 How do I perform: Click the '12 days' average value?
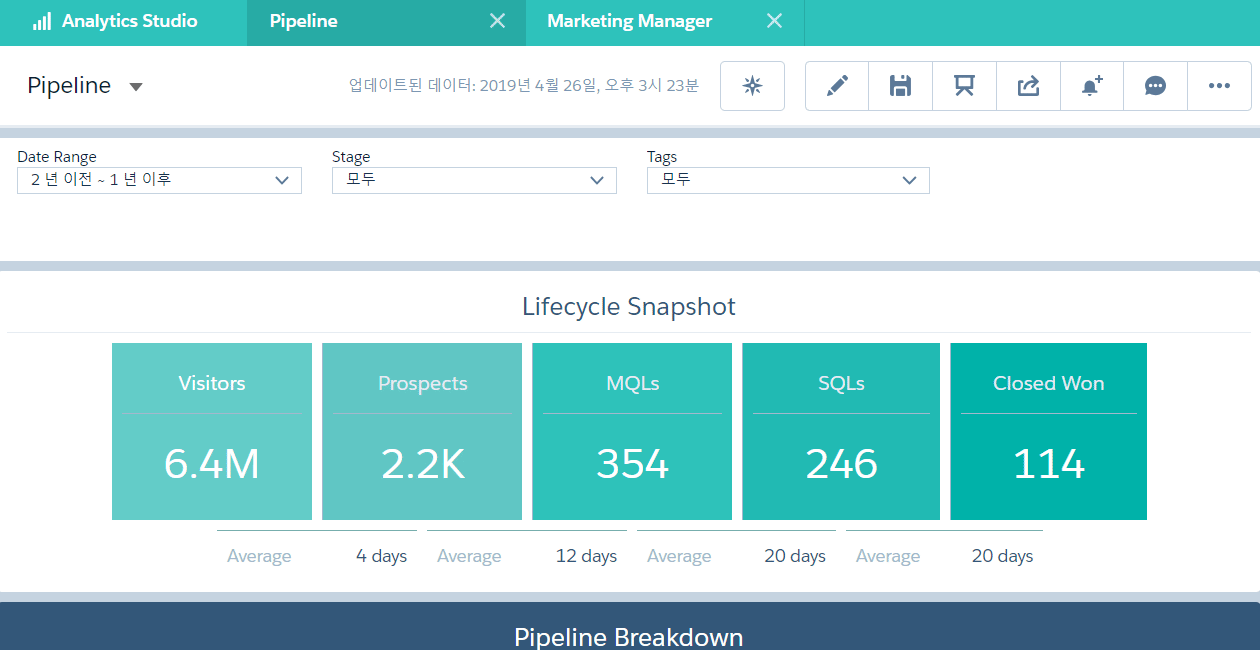[587, 556]
